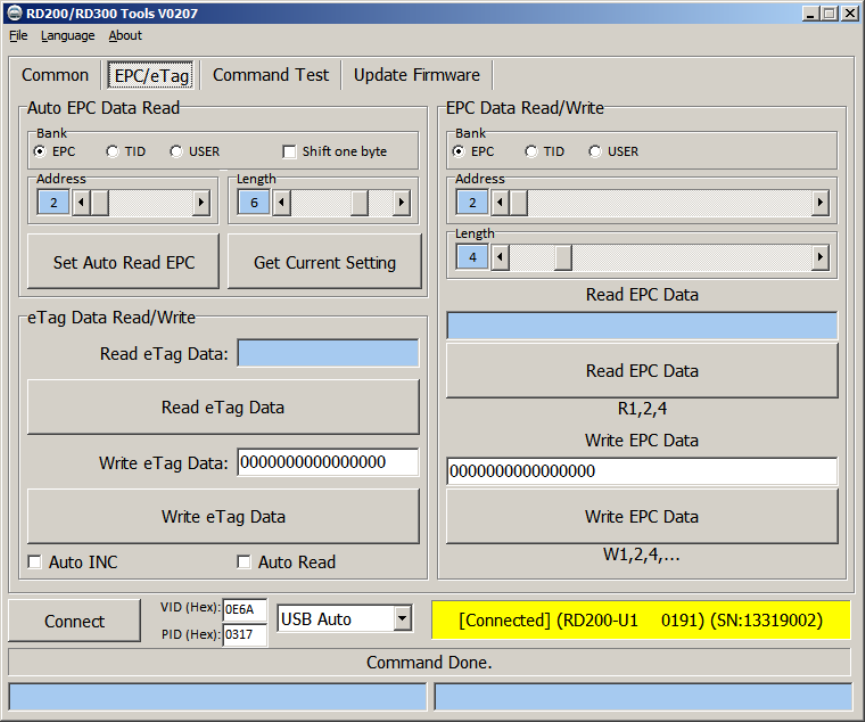Click the yellow Connected status label

[641, 620]
